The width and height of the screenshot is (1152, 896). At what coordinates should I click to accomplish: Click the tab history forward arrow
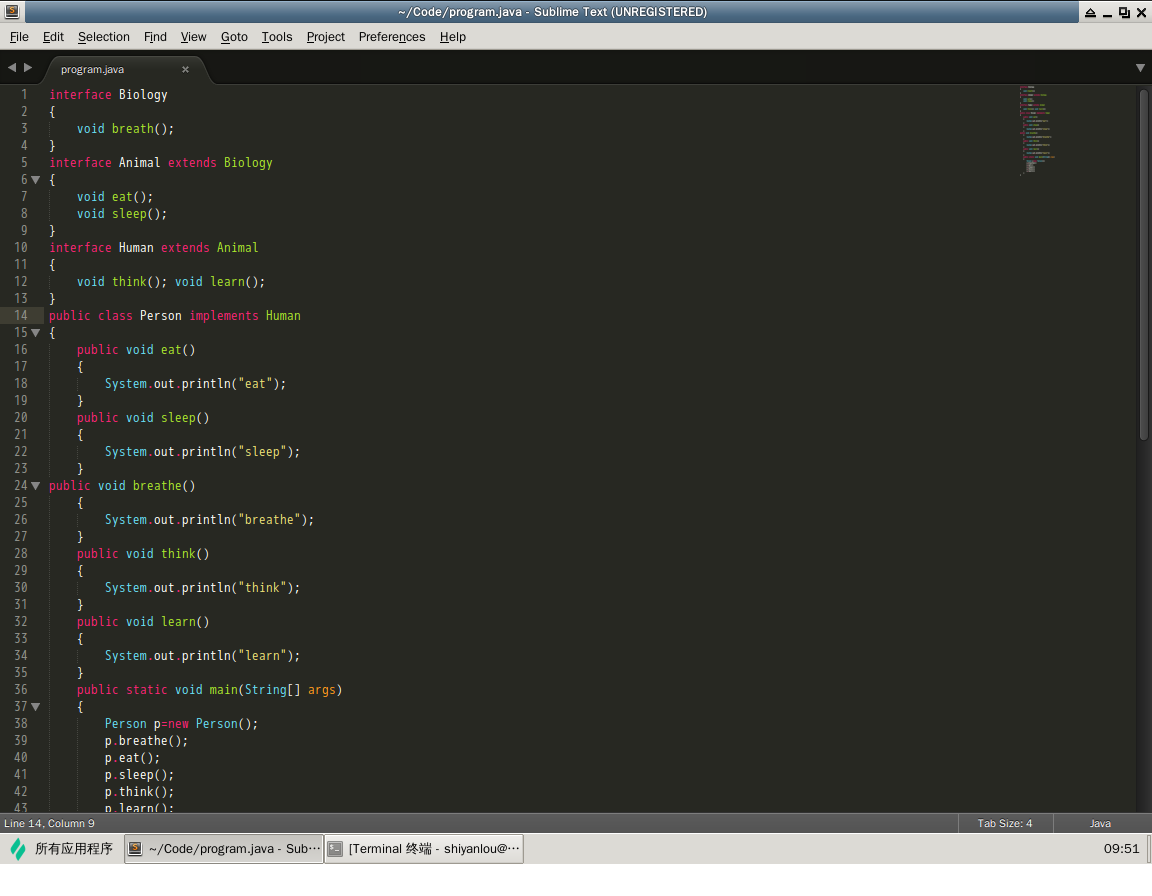(x=28, y=68)
